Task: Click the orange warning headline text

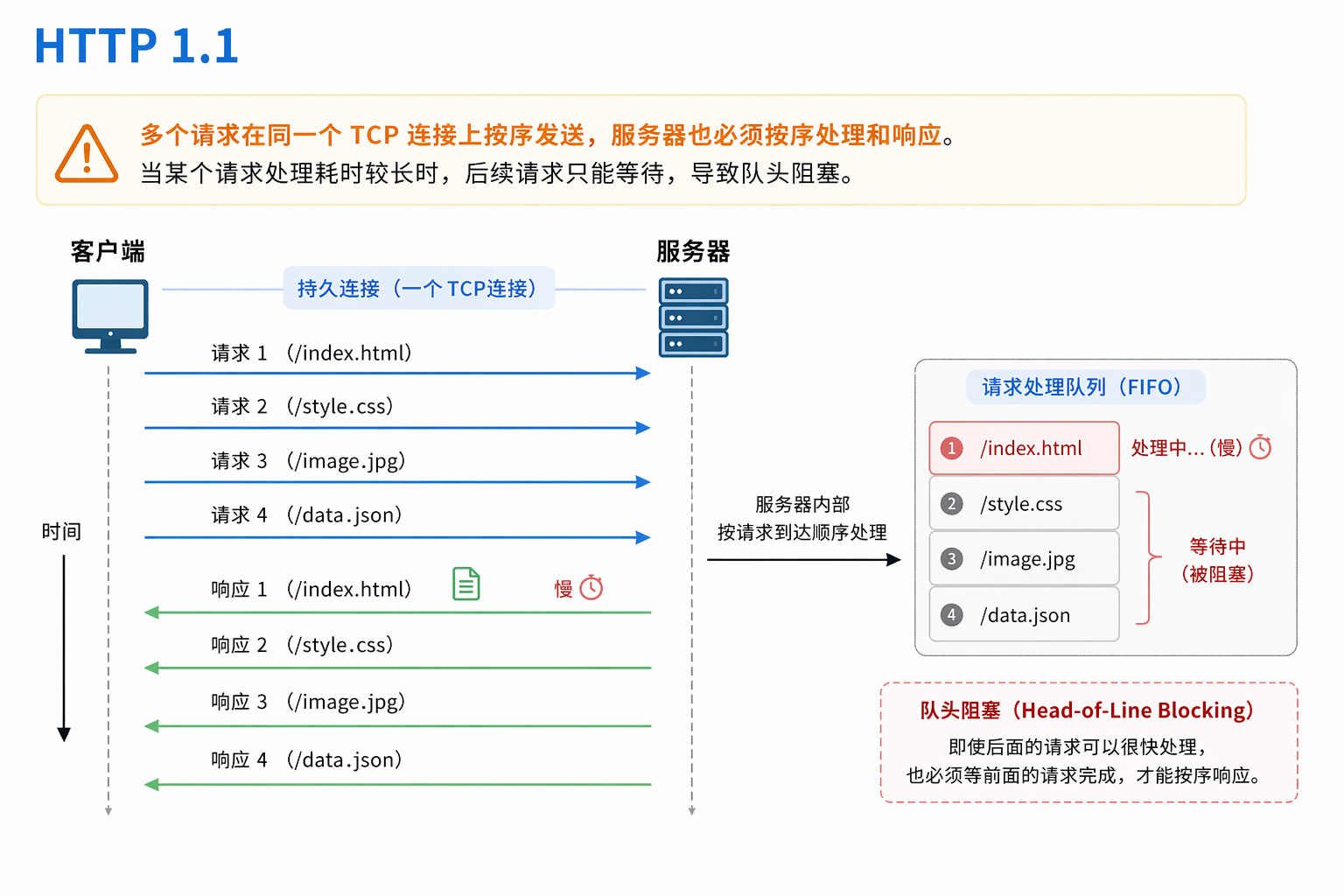Action: (x=549, y=135)
